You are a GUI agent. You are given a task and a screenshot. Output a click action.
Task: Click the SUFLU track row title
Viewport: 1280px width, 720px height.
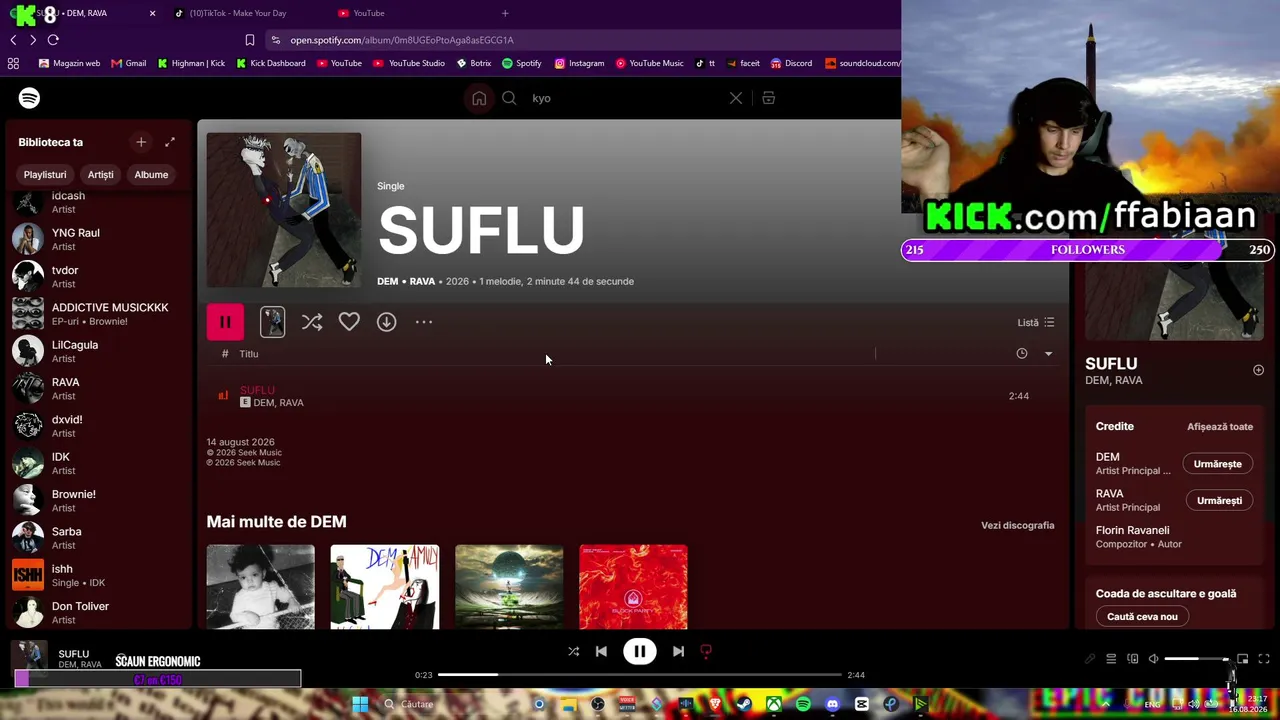point(257,390)
